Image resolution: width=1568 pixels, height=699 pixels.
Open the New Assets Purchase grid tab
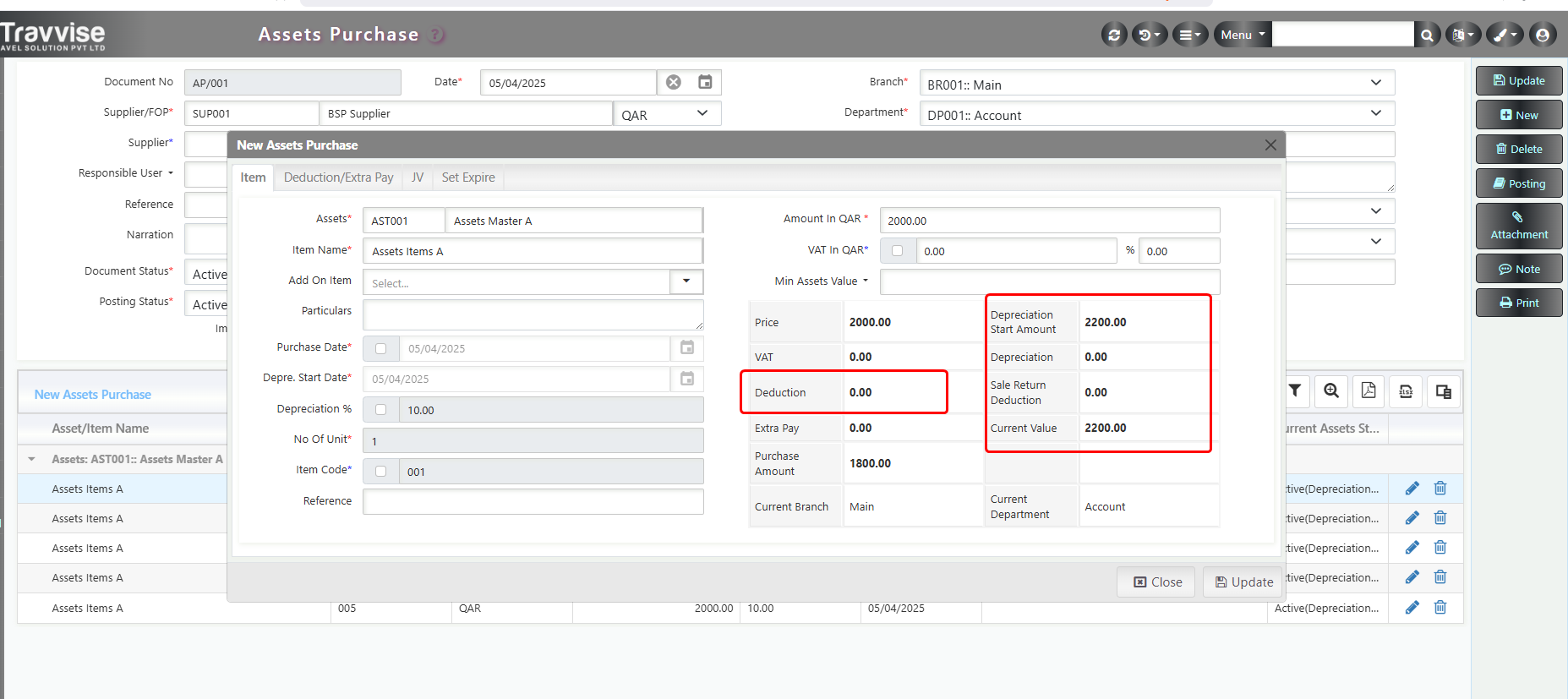pos(93,394)
